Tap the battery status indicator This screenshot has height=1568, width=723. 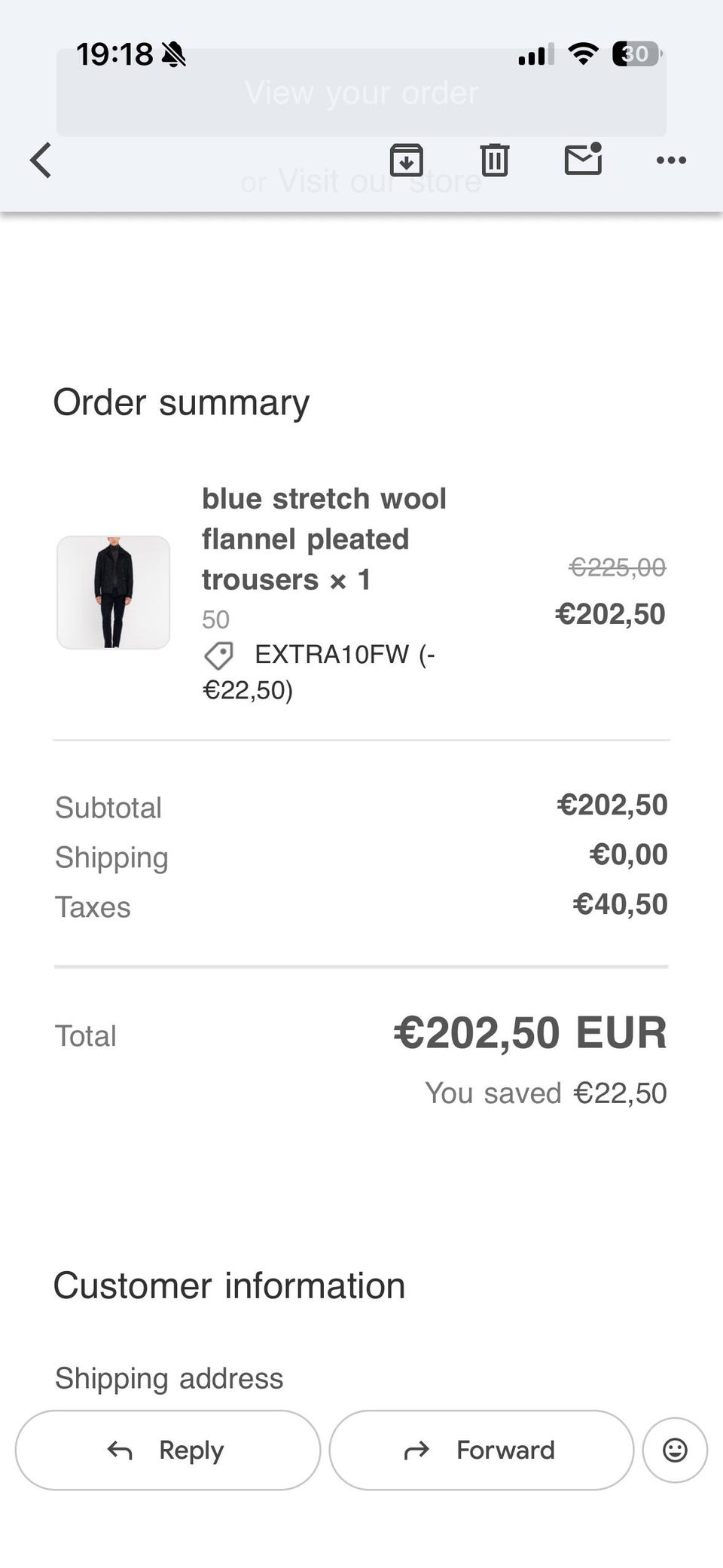(636, 54)
